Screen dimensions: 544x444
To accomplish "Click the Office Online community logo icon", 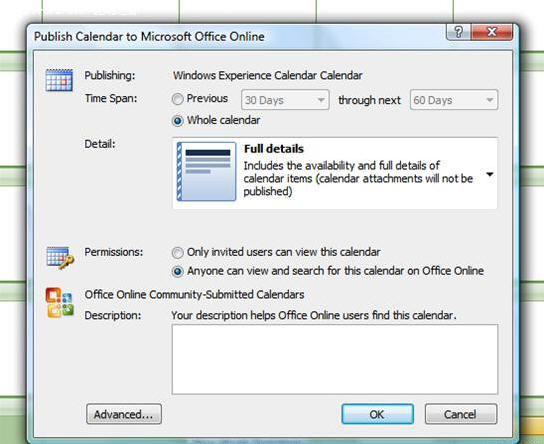I will (59, 302).
